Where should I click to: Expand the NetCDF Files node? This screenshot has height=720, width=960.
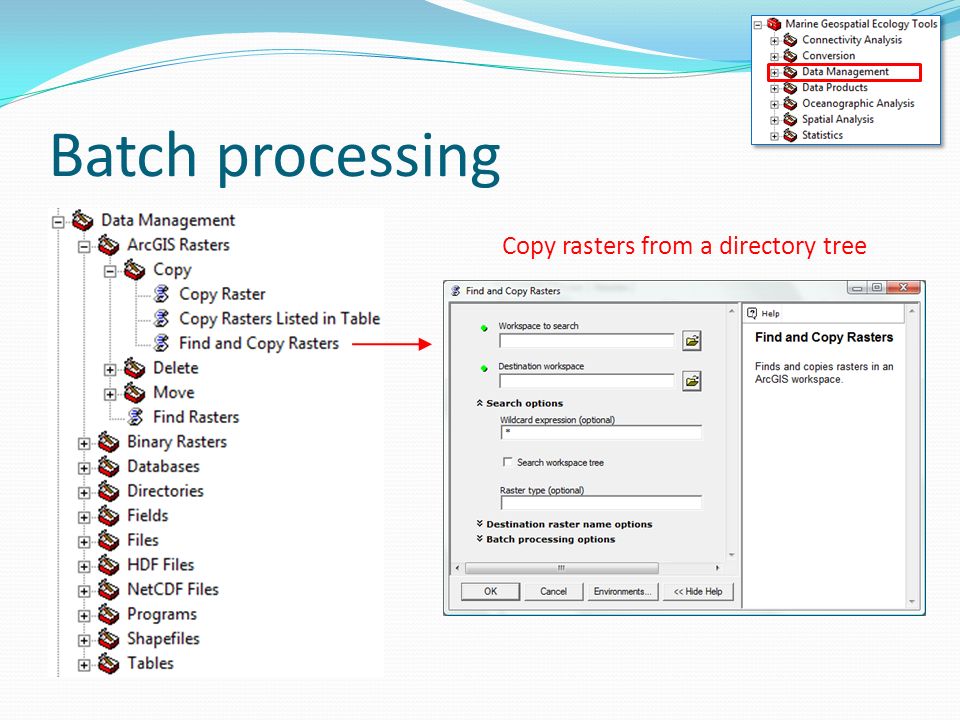tap(84, 591)
